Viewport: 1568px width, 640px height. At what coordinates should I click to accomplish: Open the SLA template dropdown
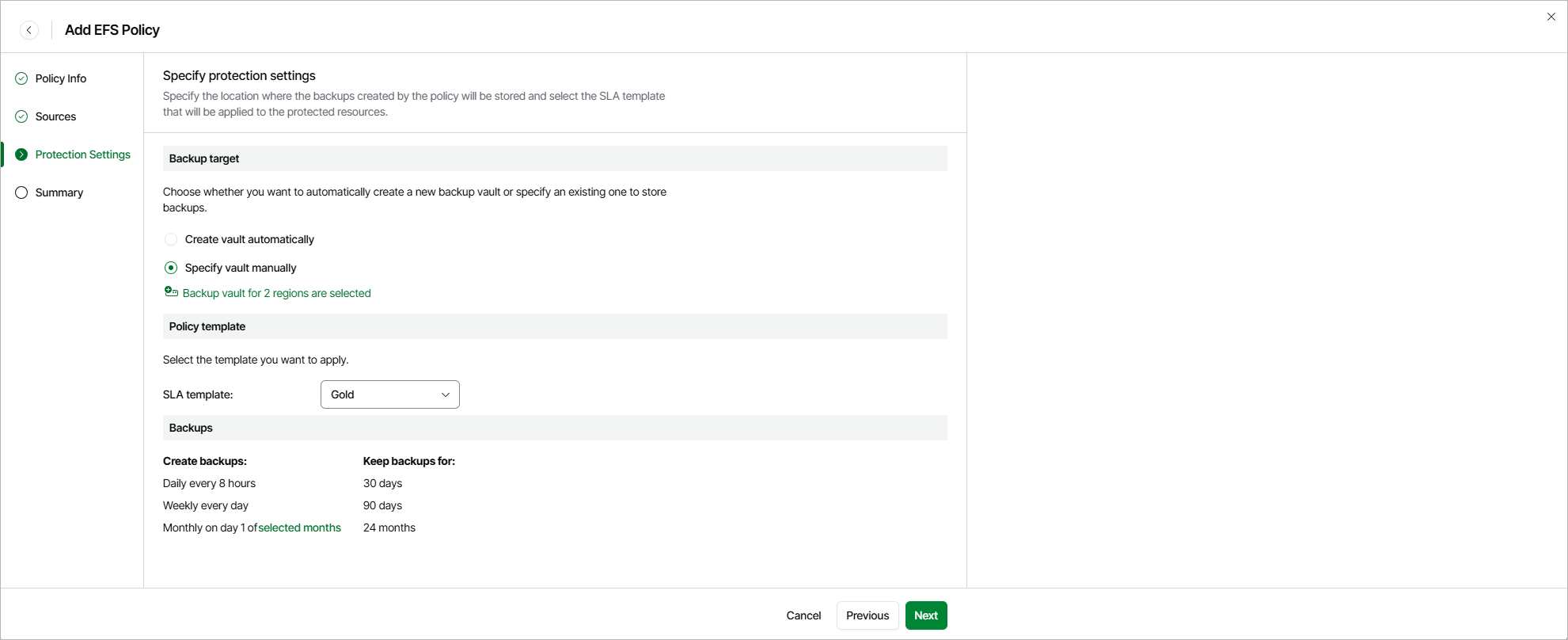[389, 394]
